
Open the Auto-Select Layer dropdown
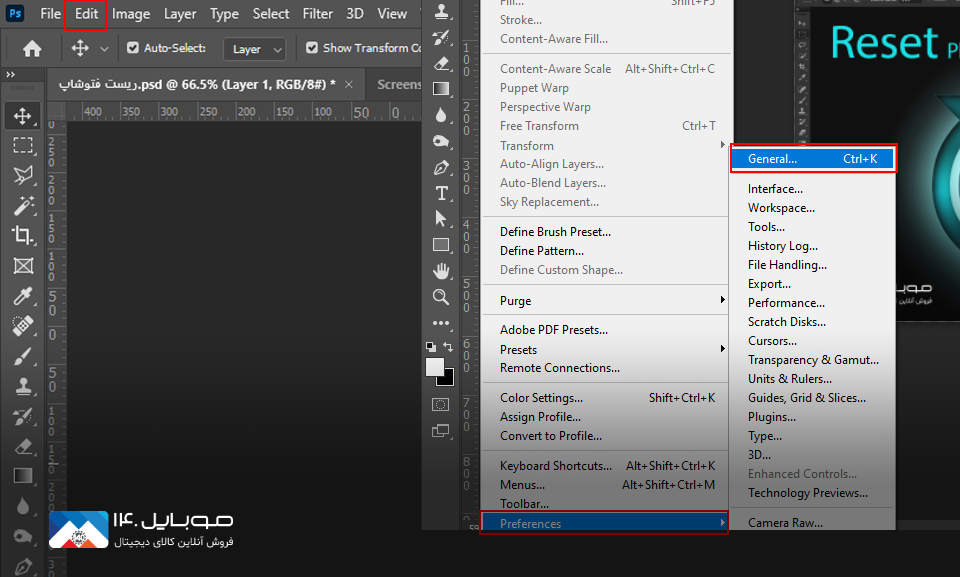(255, 49)
